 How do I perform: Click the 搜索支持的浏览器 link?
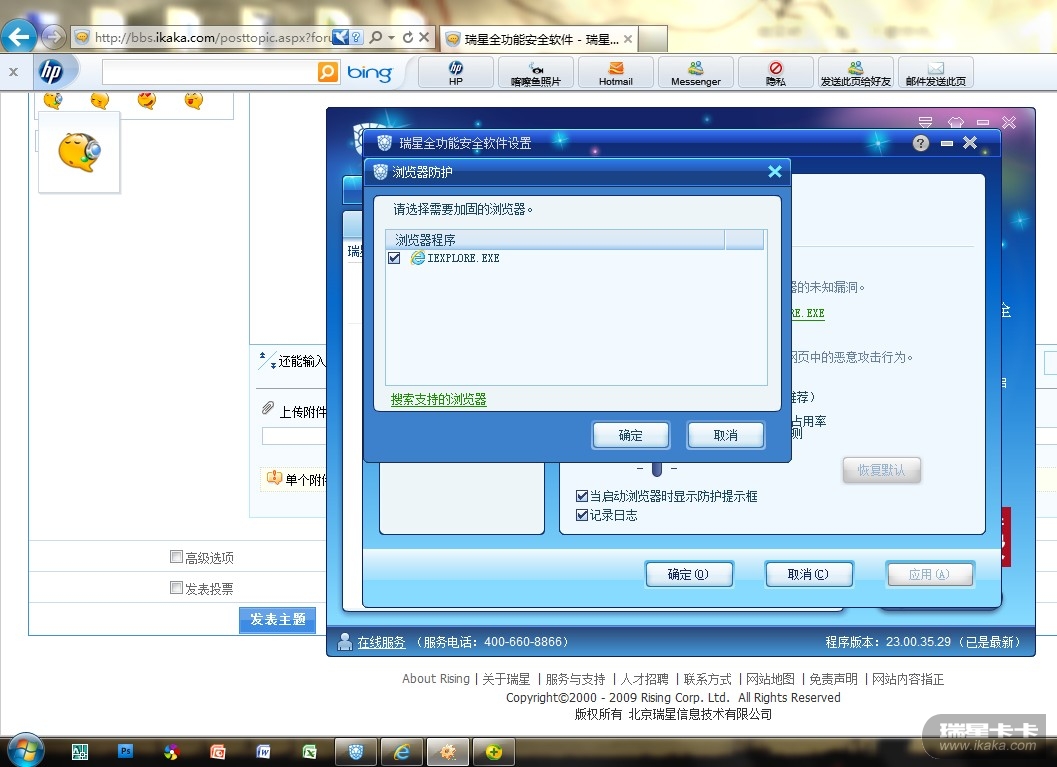tap(439, 399)
